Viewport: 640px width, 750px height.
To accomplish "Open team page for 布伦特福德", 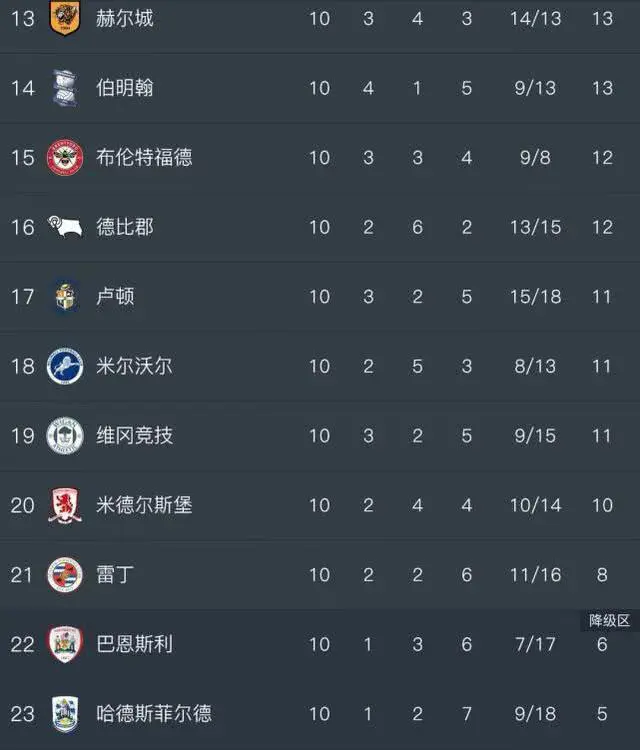I will 144,158.
